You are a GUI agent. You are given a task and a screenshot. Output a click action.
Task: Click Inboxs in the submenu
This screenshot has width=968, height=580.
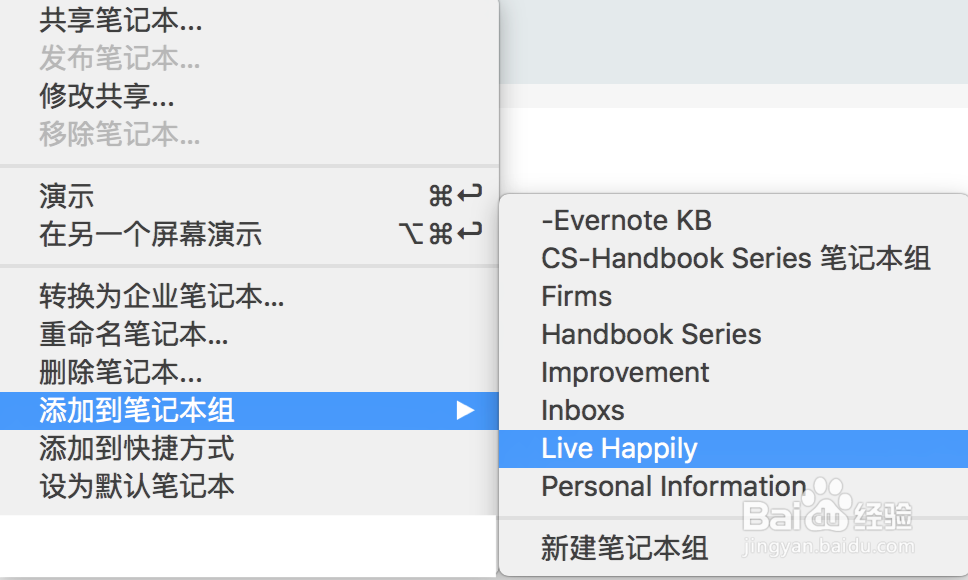coord(582,410)
